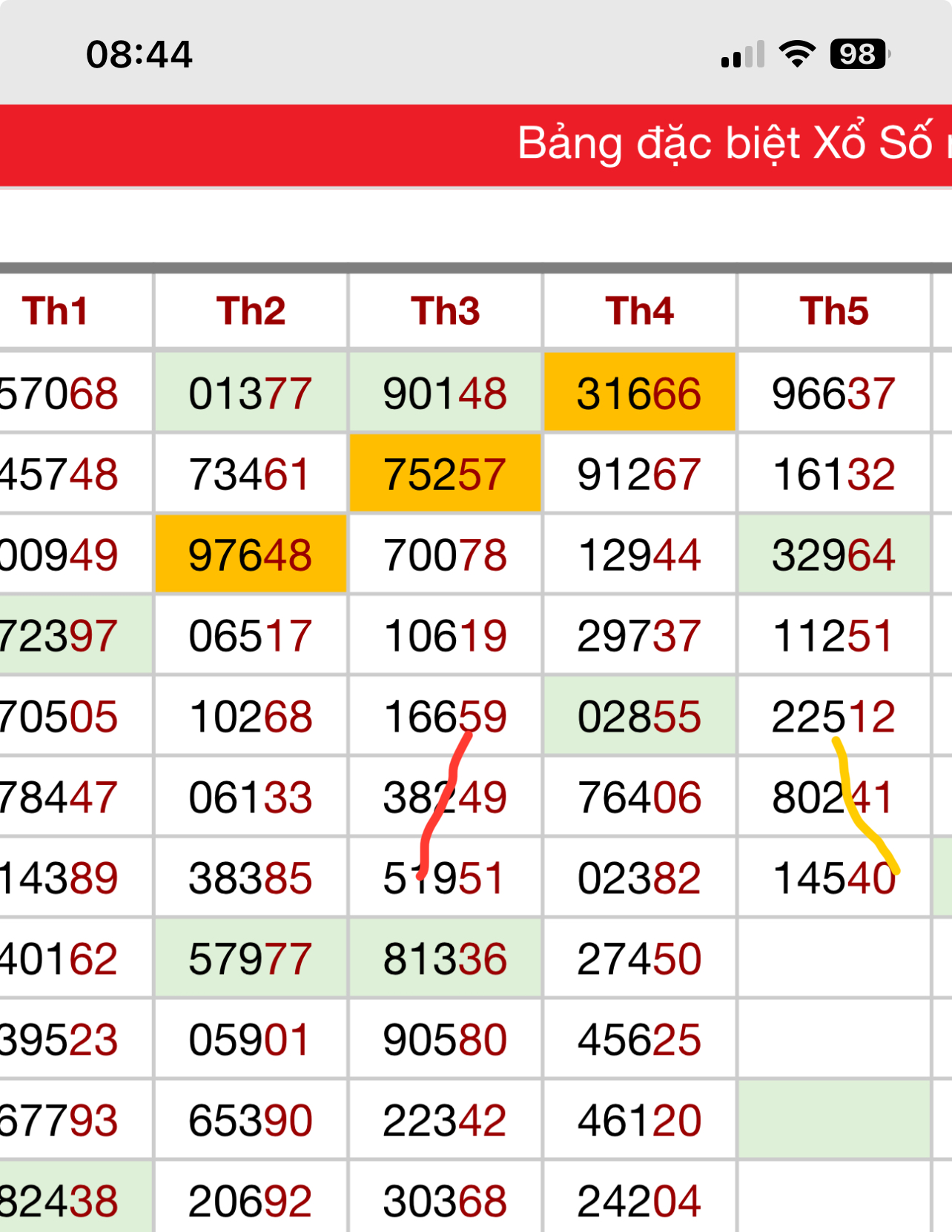
Task: Tap the Wi-Fi status icon
Action: coord(797,54)
